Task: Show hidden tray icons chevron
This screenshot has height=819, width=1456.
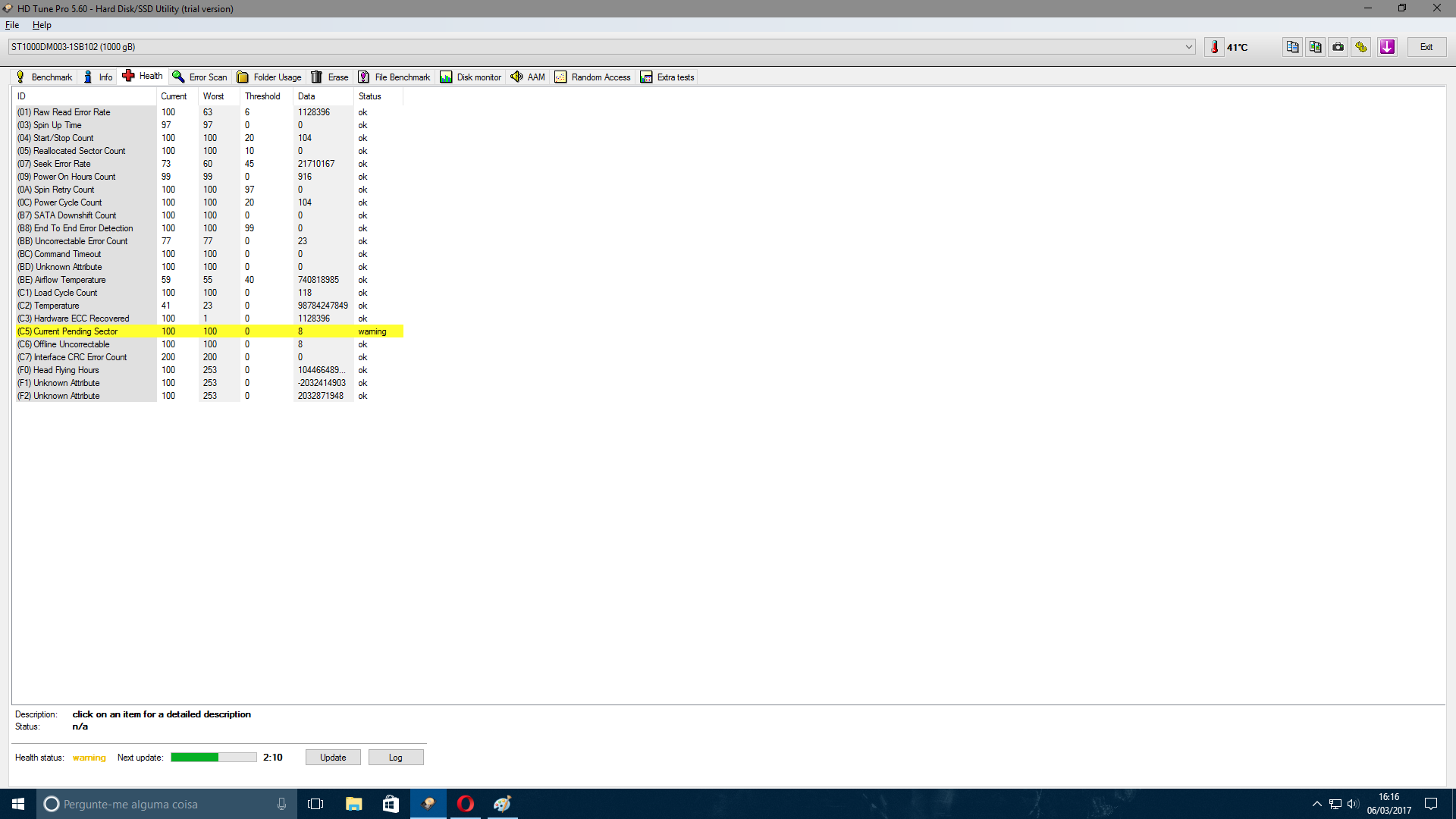Action: tap(1316, 804)
